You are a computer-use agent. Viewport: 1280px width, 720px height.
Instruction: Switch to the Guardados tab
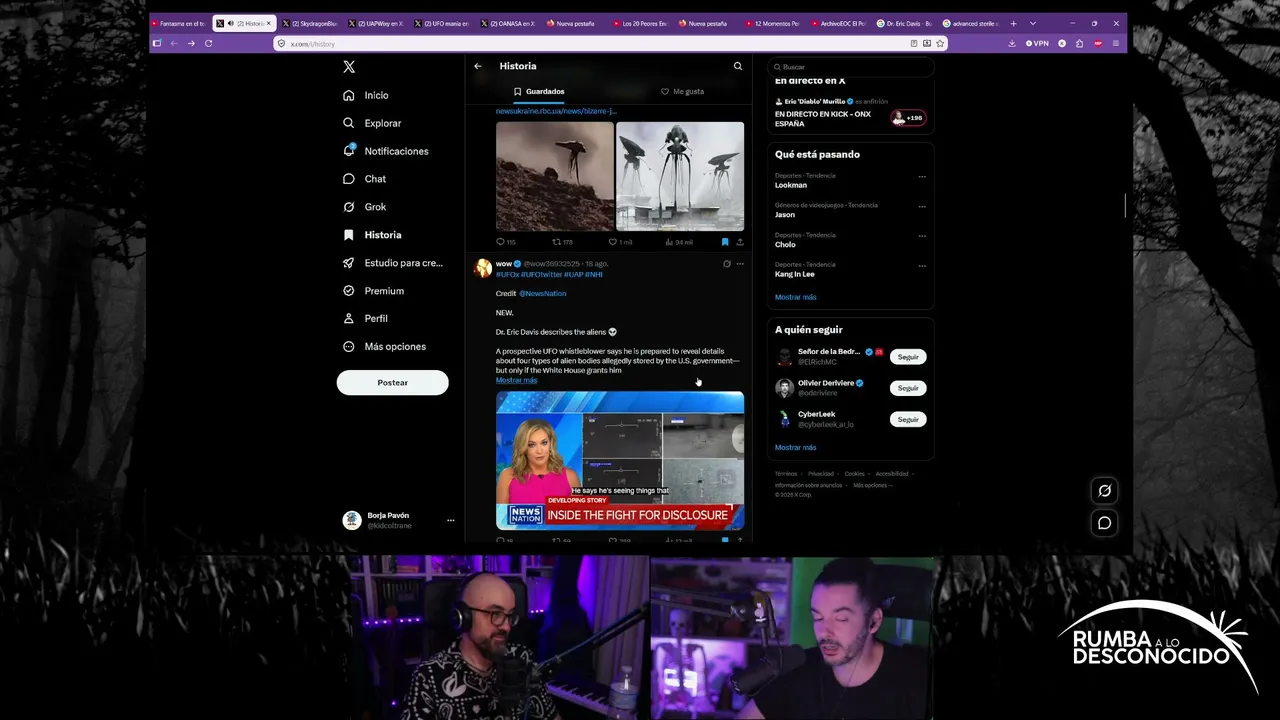pos(539,91)
